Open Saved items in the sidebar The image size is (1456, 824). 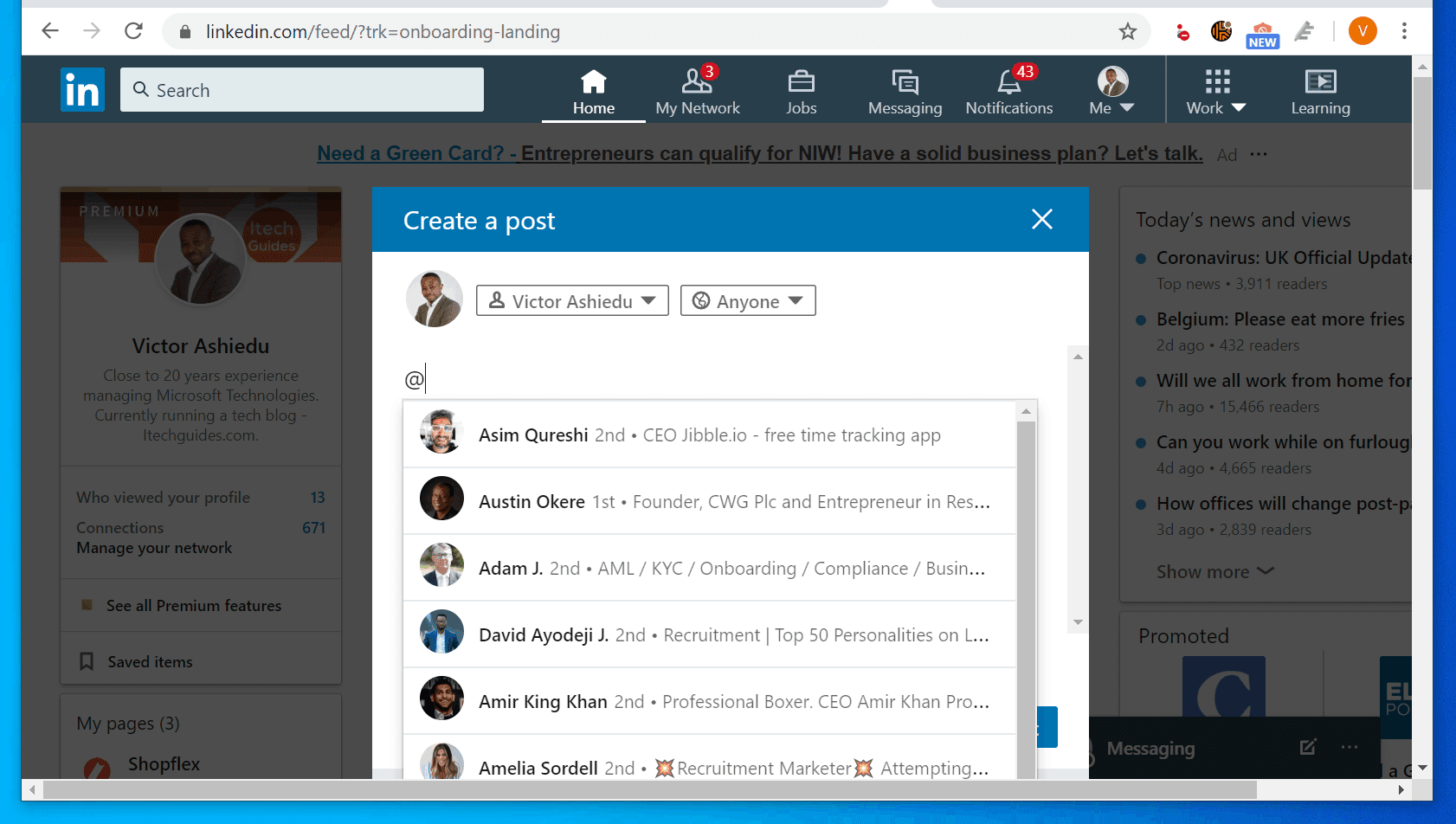click(149, 661)
